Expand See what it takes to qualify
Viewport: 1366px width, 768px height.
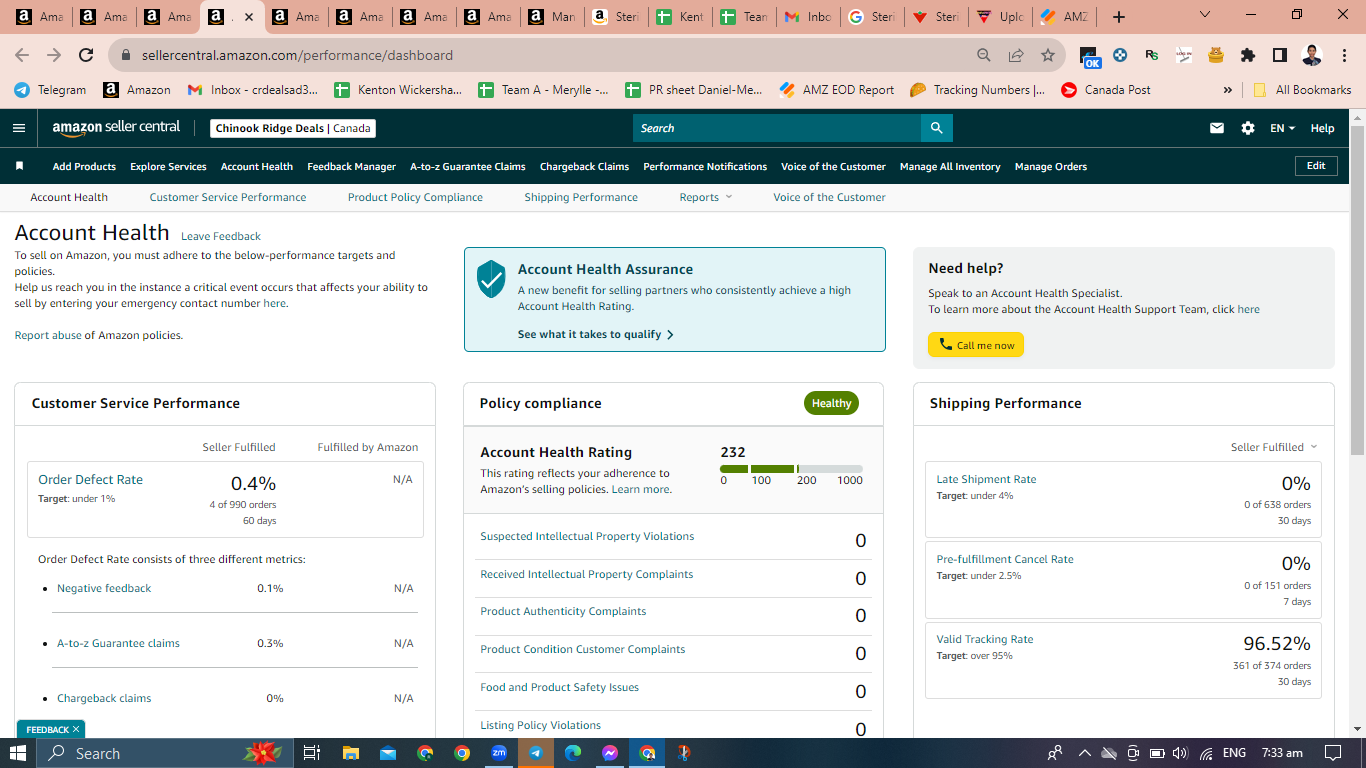[595, 334]
